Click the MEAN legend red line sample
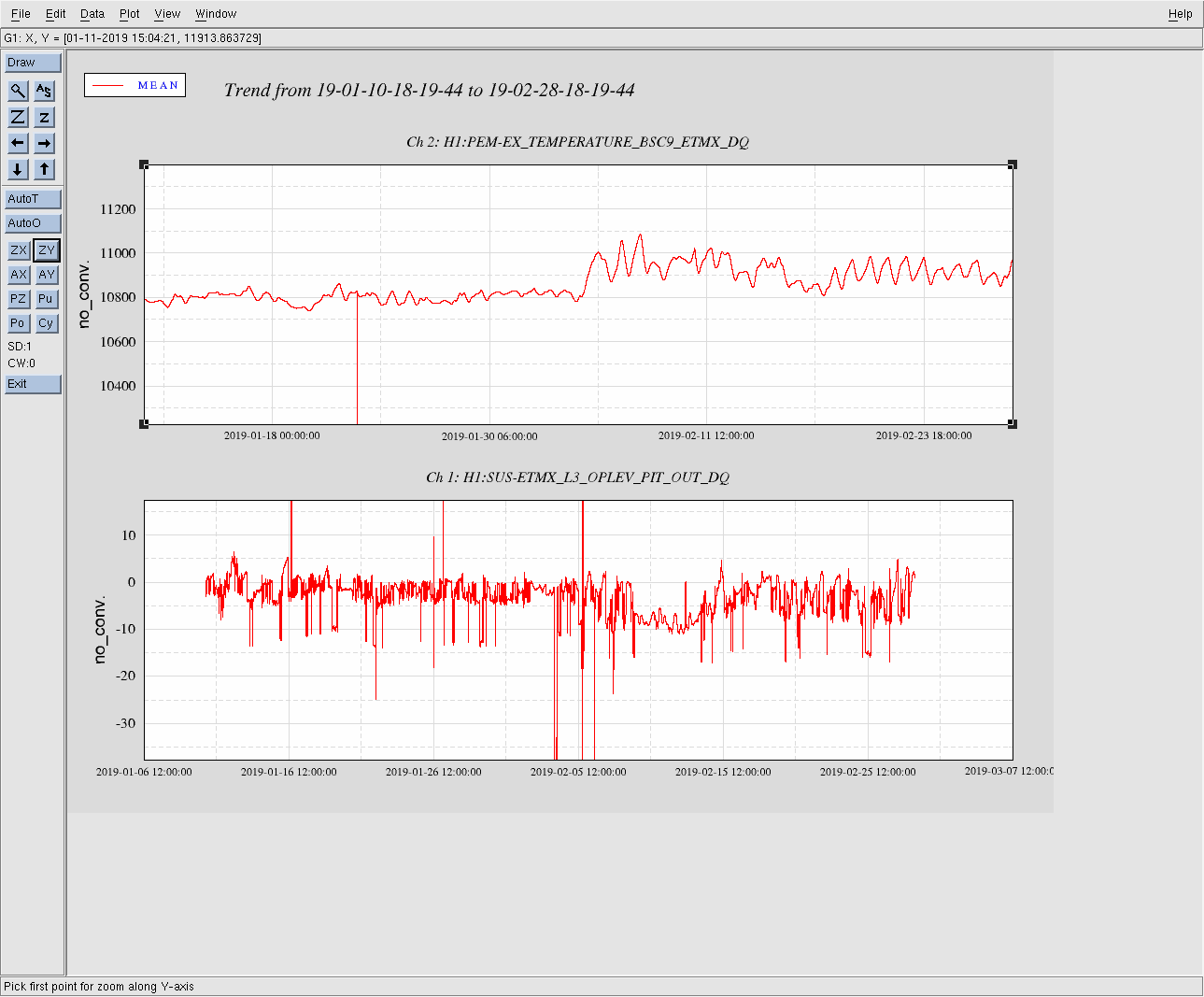This screenshot has height=997, width=1204. pos(108,86)
